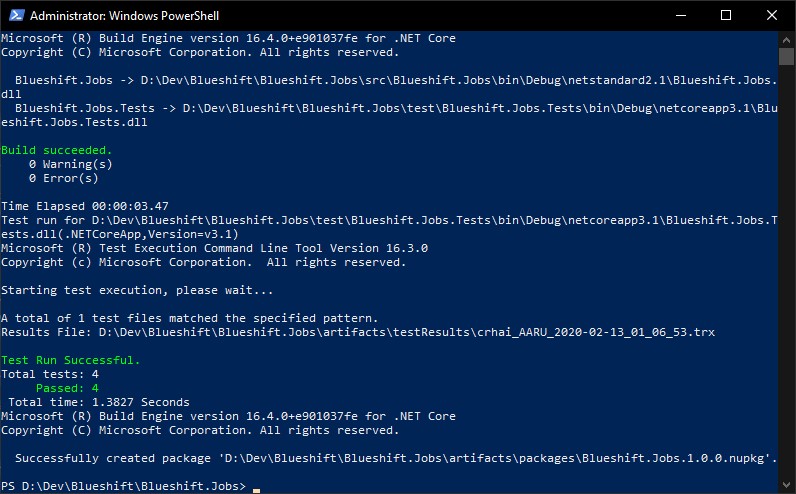Click the empty scrollbar track below the thumb
Viewport: 796px width, 494px height.
(x=787, y=300)
